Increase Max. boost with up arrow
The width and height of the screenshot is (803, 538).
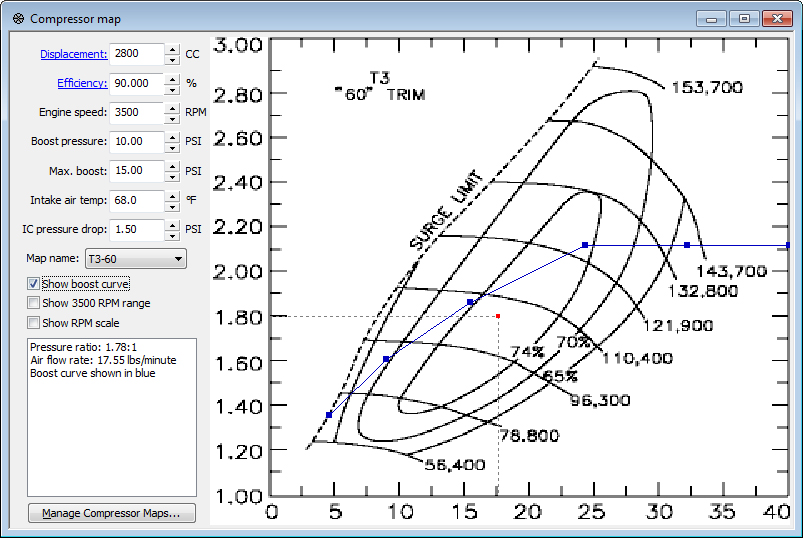pyautogui.click(x=173, y=166)
